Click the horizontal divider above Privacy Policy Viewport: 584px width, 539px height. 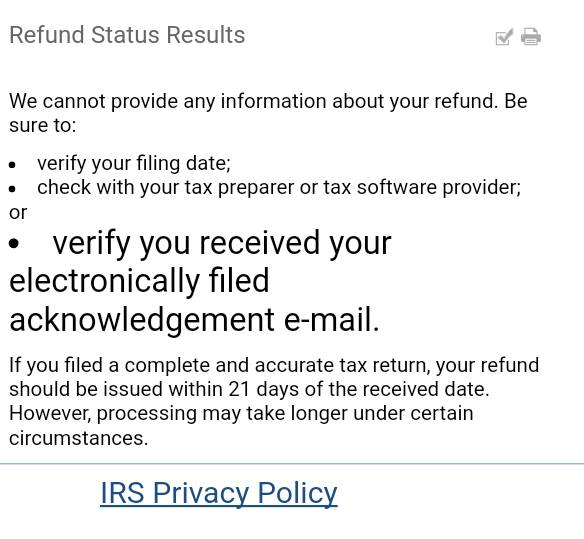292,464
